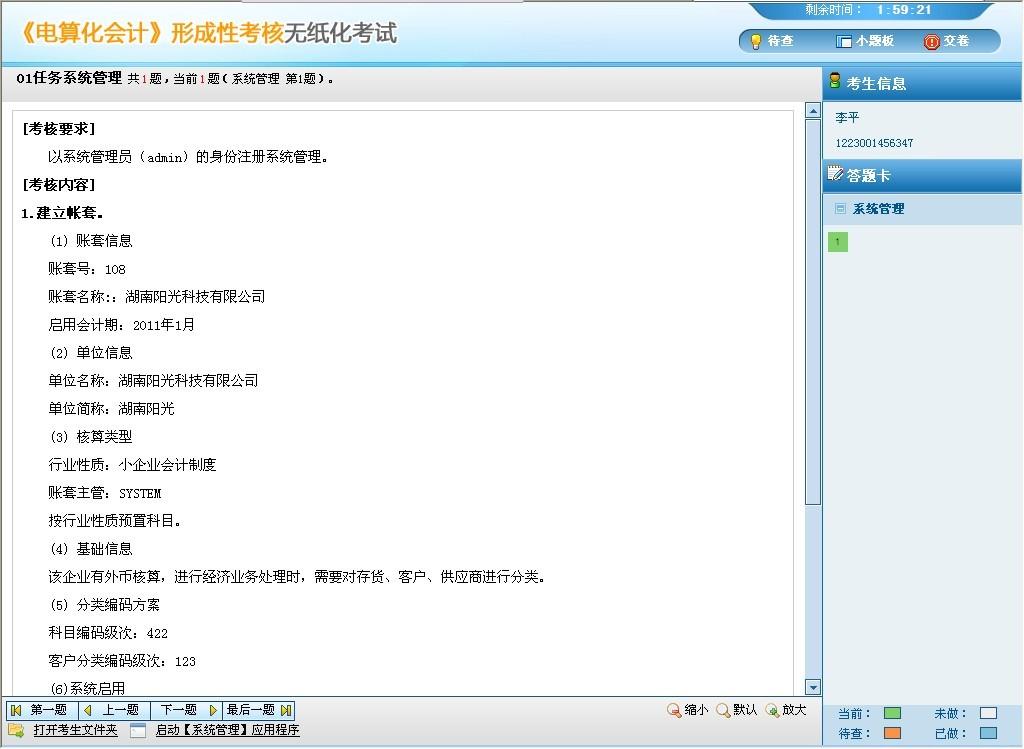This screenshot has width=1024, height=749.
Task: Click the scrollbar down arrow
Action: pos(812,686)
